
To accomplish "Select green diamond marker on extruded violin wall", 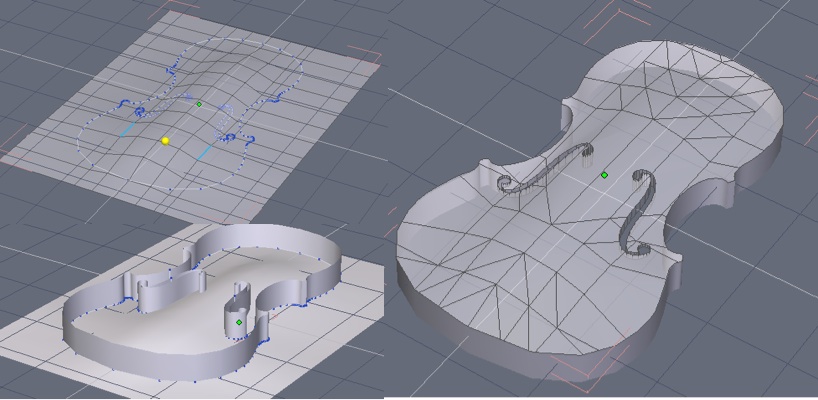I will [239, 322].
